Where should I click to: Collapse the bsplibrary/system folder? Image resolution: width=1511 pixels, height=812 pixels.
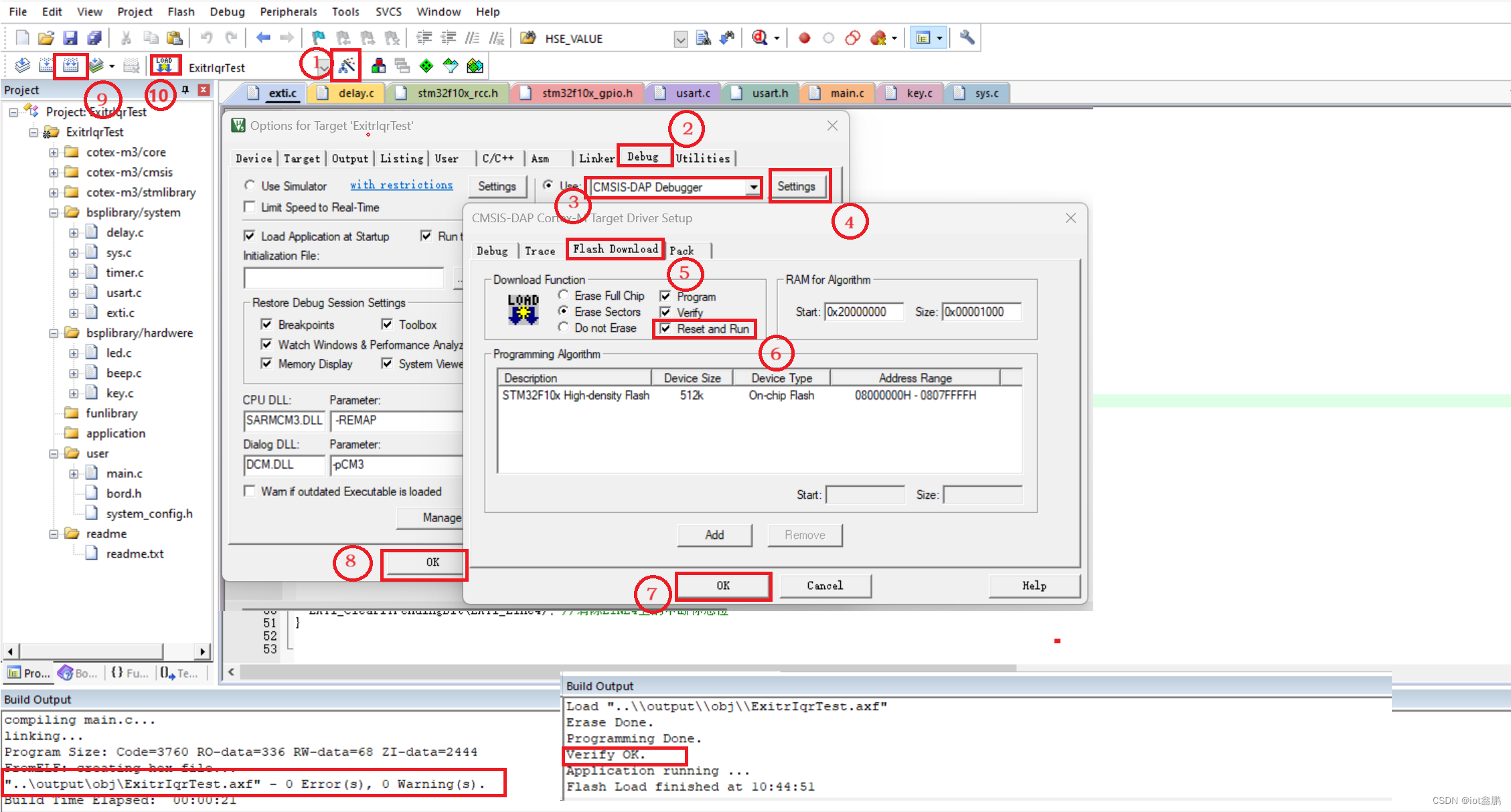tap(54, 213)
